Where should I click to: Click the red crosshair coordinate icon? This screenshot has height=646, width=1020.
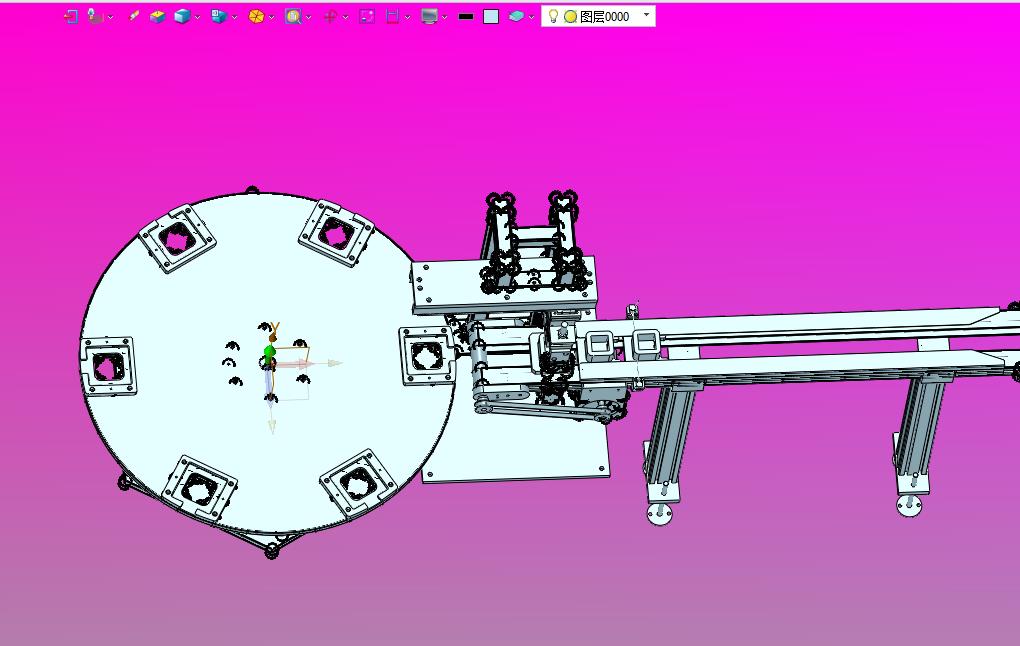click(330, 17)
